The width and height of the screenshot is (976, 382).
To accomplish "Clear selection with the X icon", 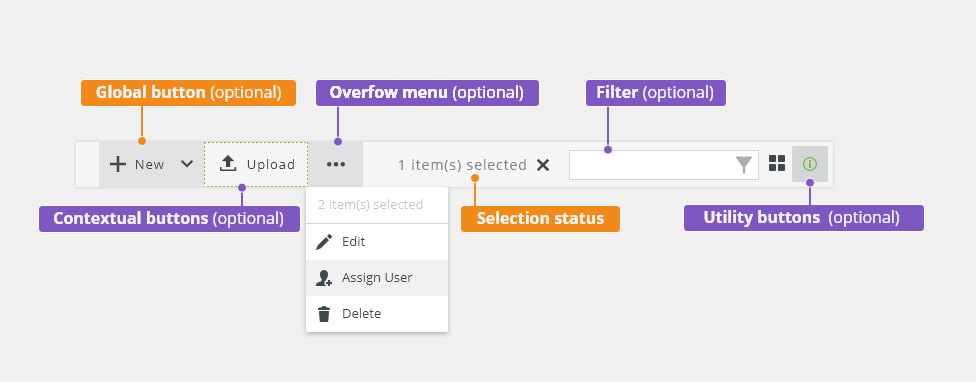I will 543,165.
